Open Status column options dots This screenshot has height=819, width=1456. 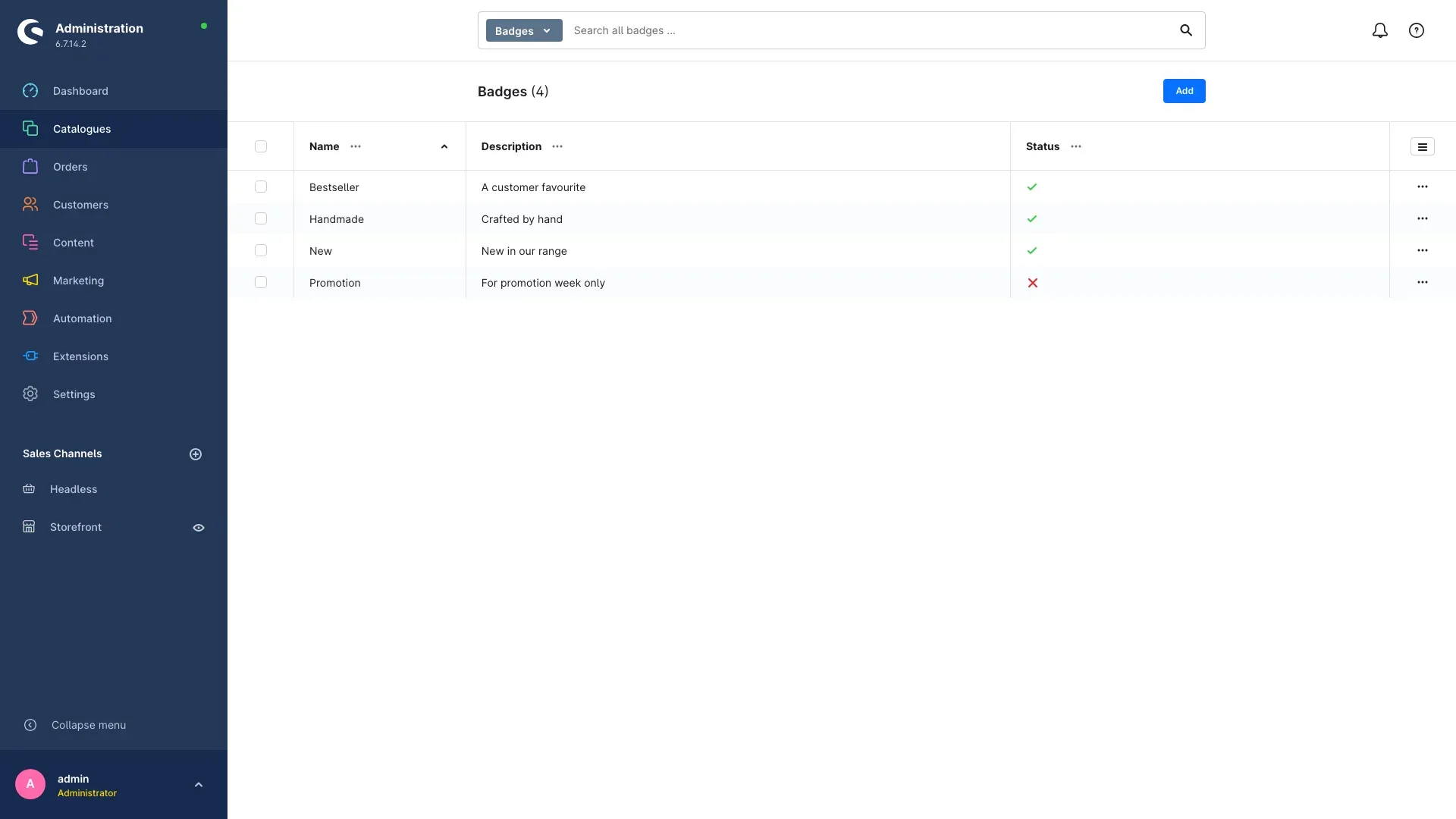pyautogui.click(x=1076, y=146)
